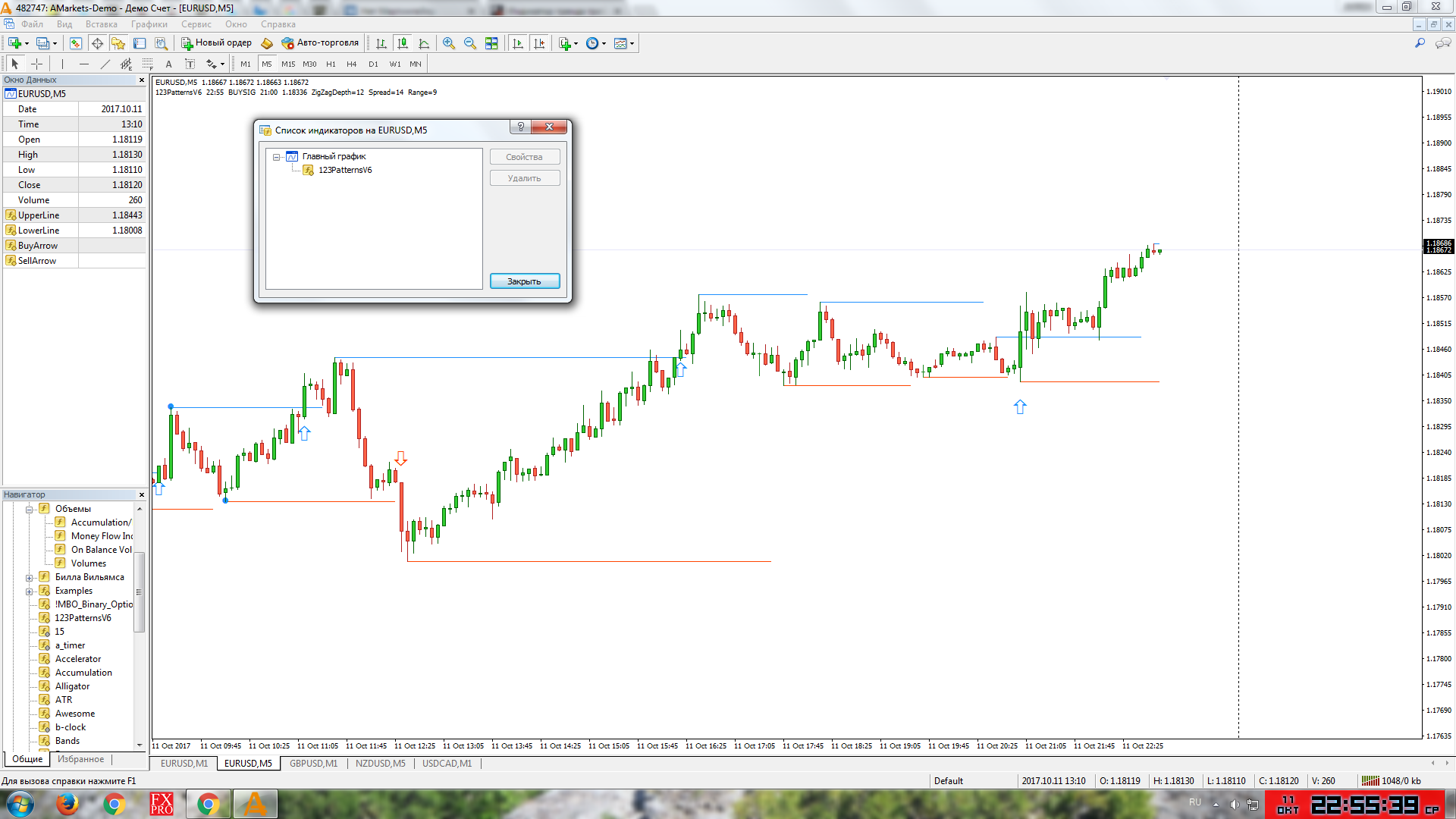Open the Сервис menu
This screenshot has height=819, width=1456.
[x=196, y=24]
